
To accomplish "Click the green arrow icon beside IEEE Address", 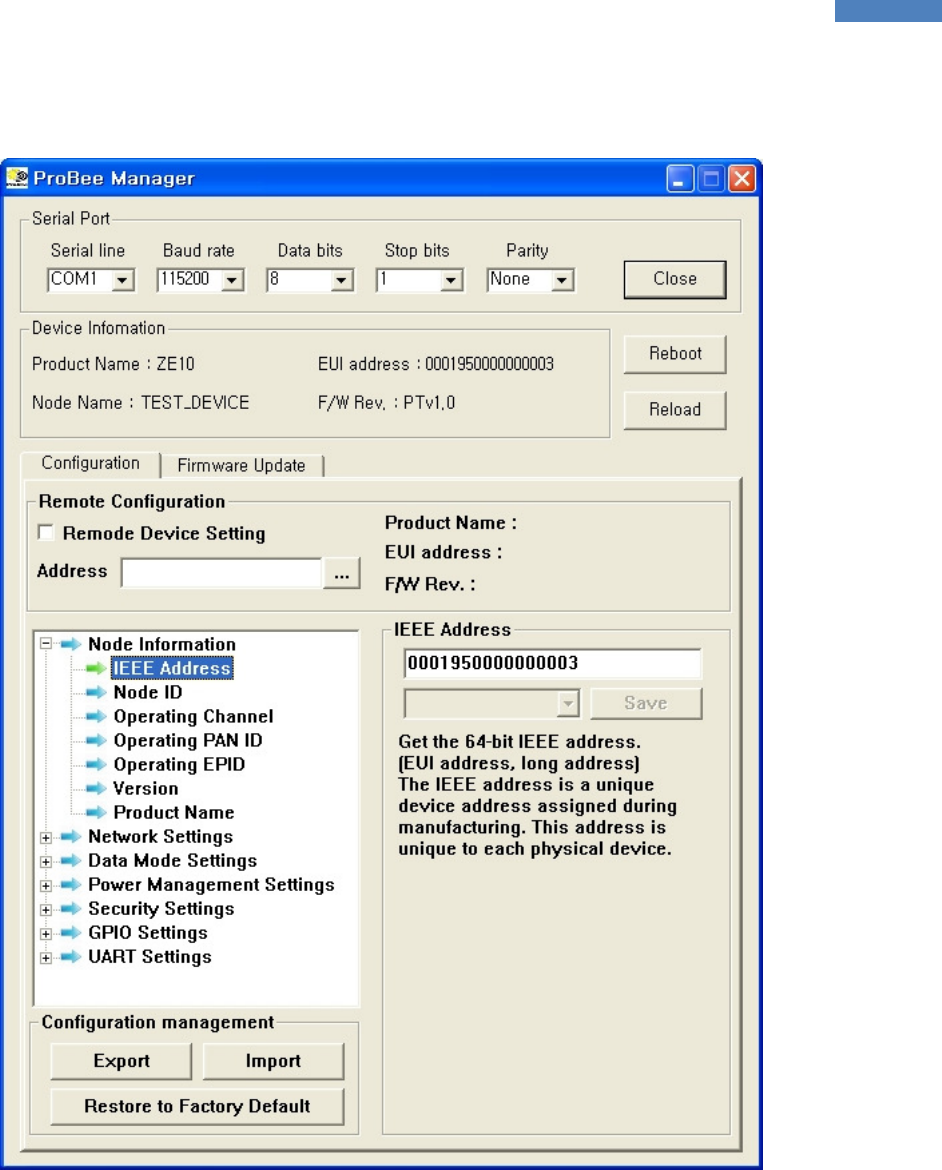I will point(96,668).
